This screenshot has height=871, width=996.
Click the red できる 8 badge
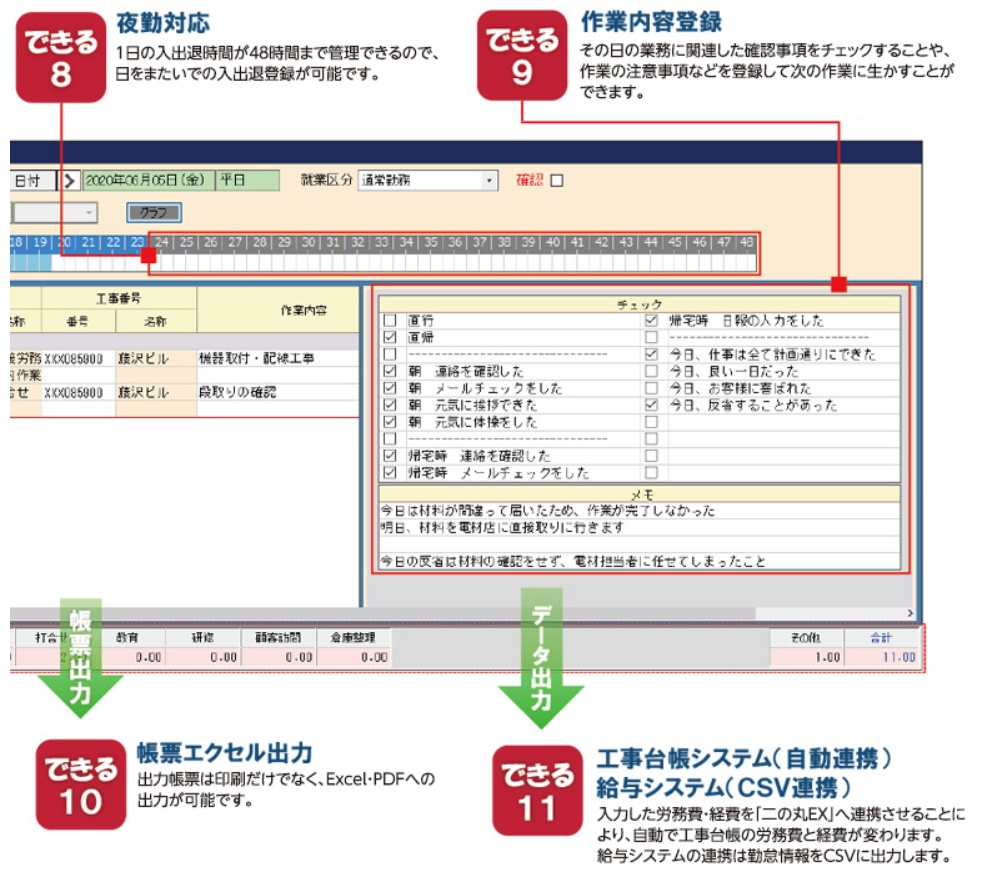pos(61,58)
